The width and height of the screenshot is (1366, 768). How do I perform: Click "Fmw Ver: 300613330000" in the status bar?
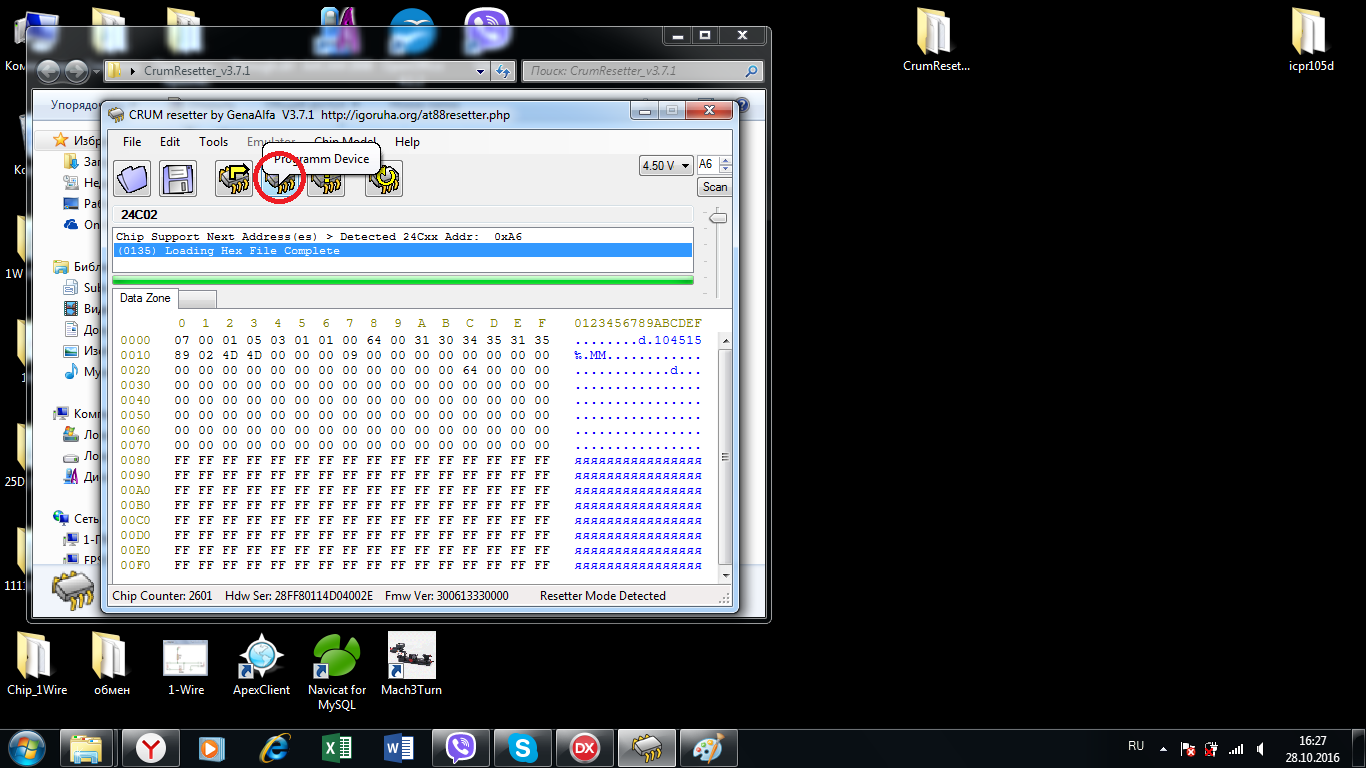(x=446, y=596)
